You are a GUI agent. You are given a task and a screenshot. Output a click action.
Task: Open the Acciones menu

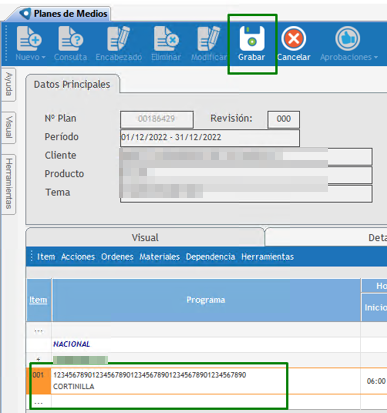pyautogui.click(x=78, y=257)
